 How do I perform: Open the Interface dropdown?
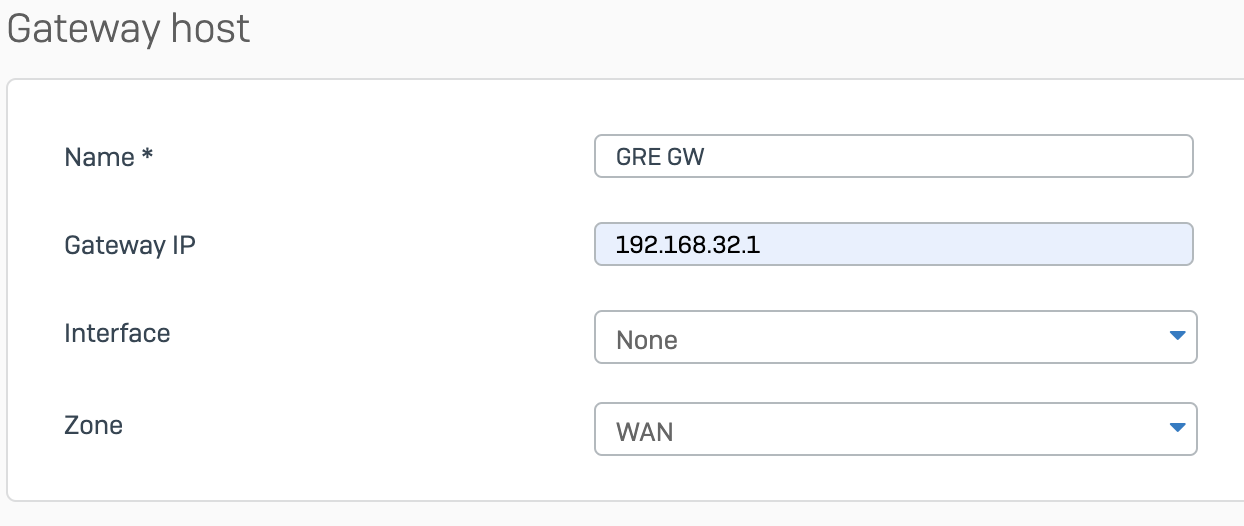[895, 338]
